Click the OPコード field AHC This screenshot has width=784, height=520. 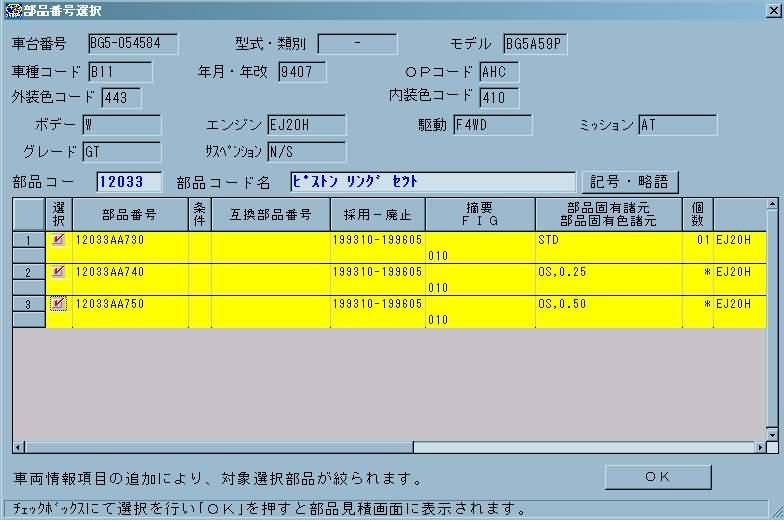499,72
